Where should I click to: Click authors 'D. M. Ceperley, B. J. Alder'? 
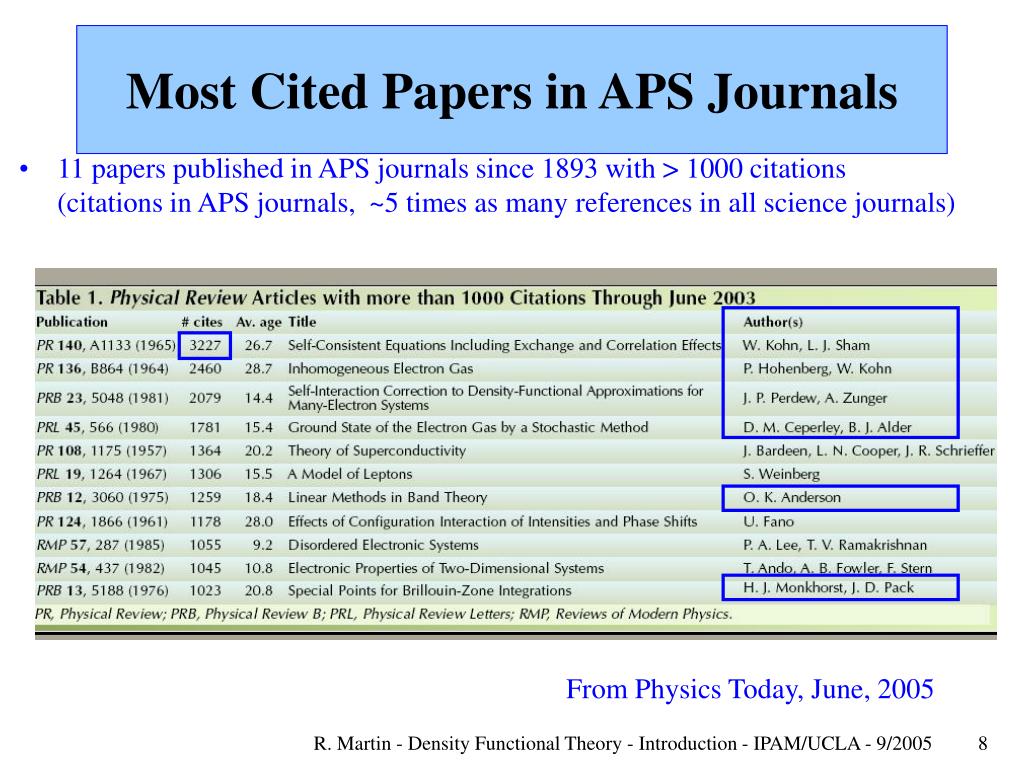(827, 427)
